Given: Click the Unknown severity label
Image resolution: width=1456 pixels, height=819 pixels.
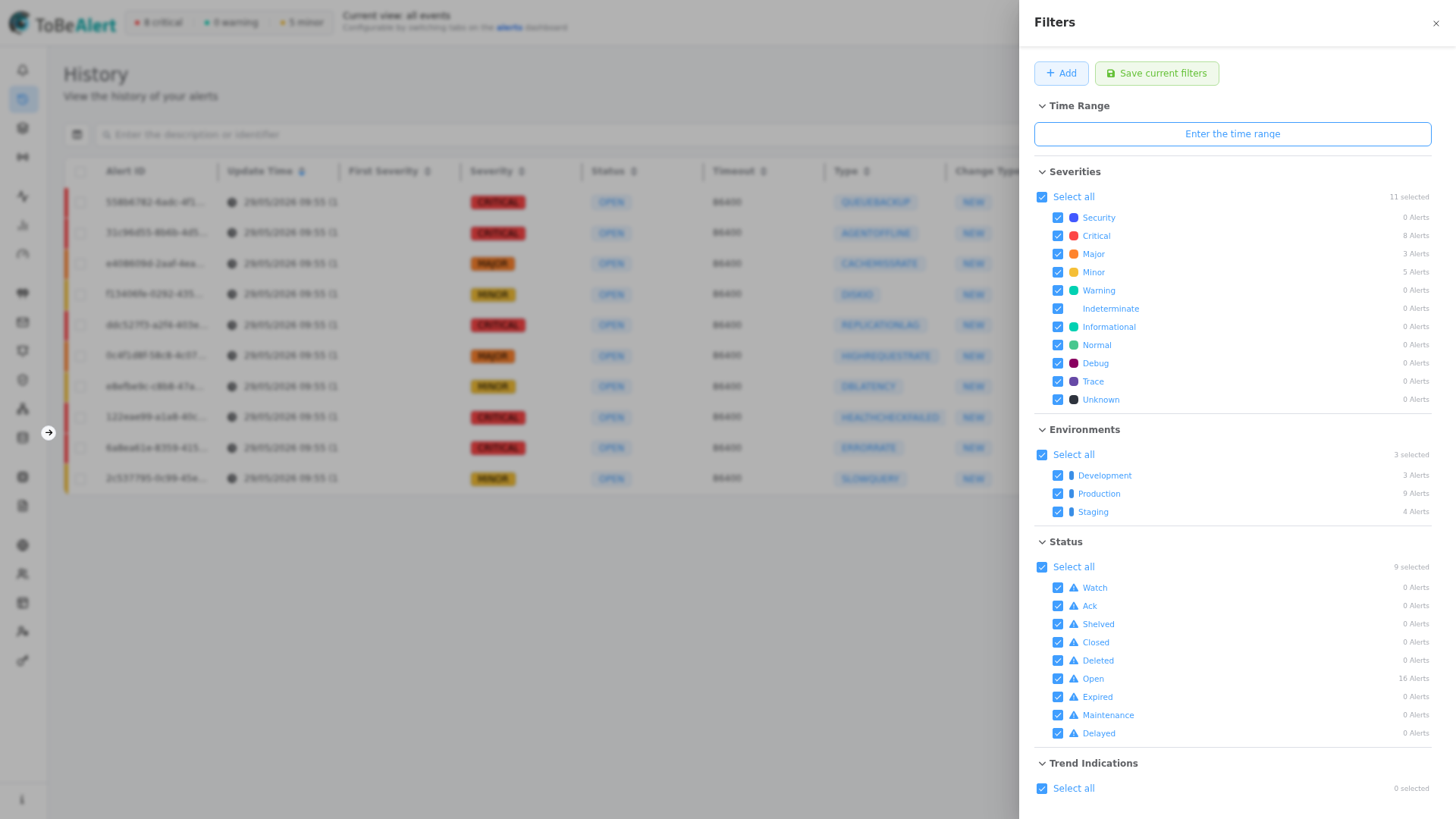Looking at the screenshot, I should click(x=1101, y=400).
